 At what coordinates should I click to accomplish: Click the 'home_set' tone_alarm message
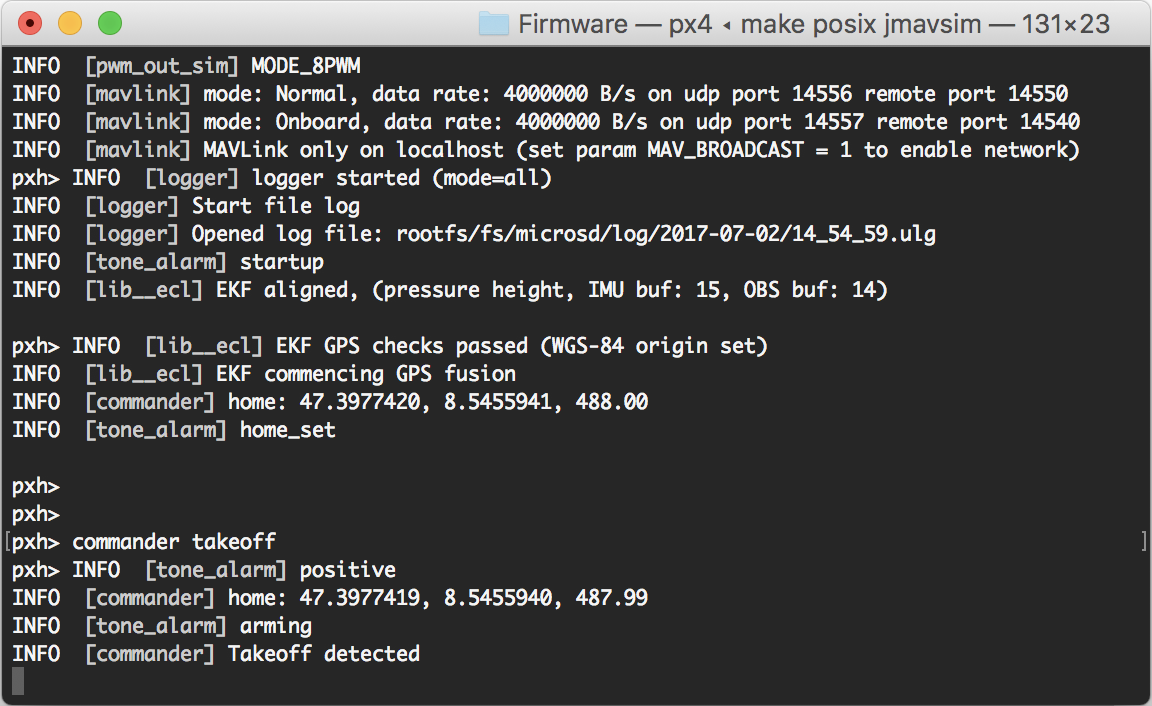click(288, 430)
